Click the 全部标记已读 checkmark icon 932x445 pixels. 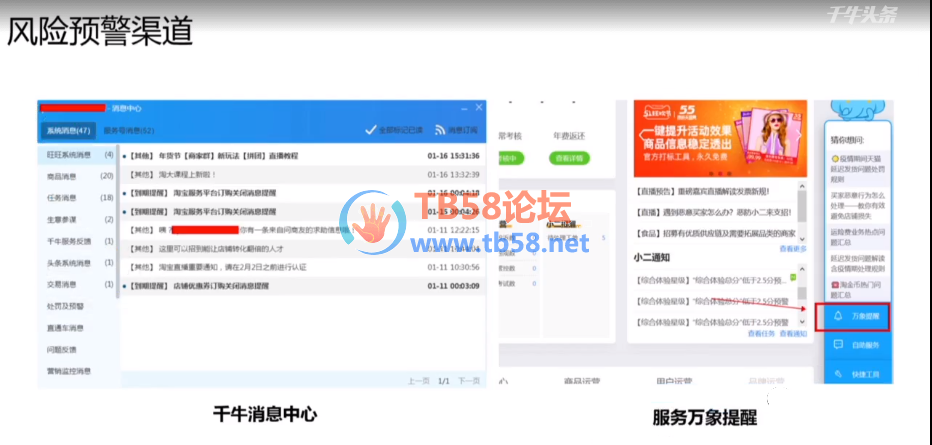371,130
